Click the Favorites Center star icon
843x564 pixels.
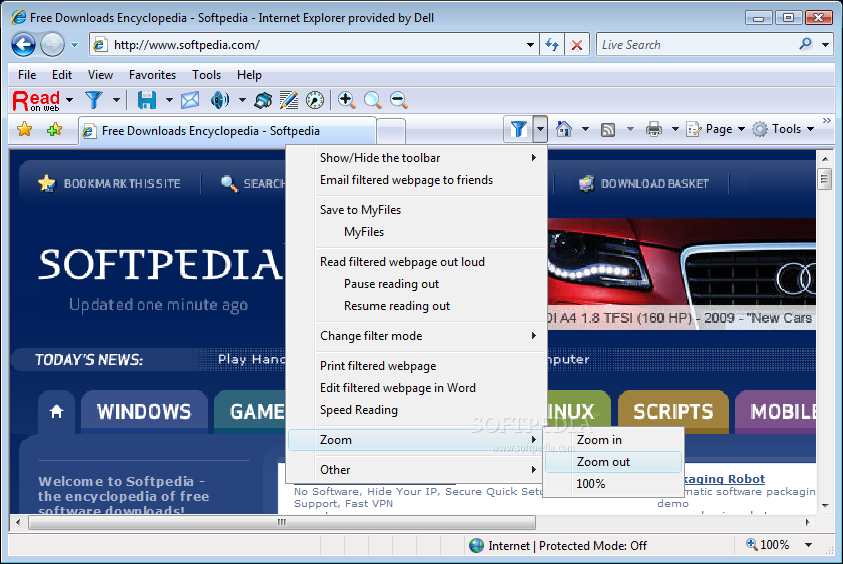coord(25,129)
